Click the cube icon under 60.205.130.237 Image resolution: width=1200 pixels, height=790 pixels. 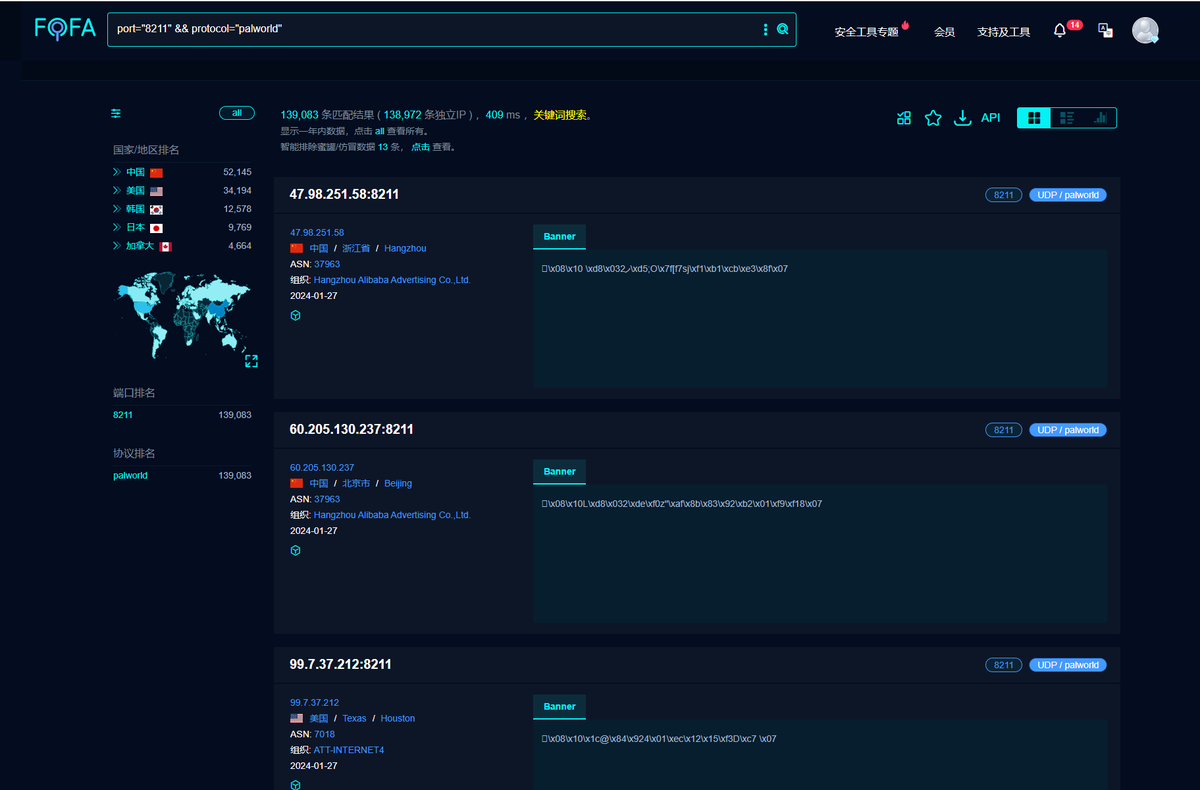click(295, 550)
